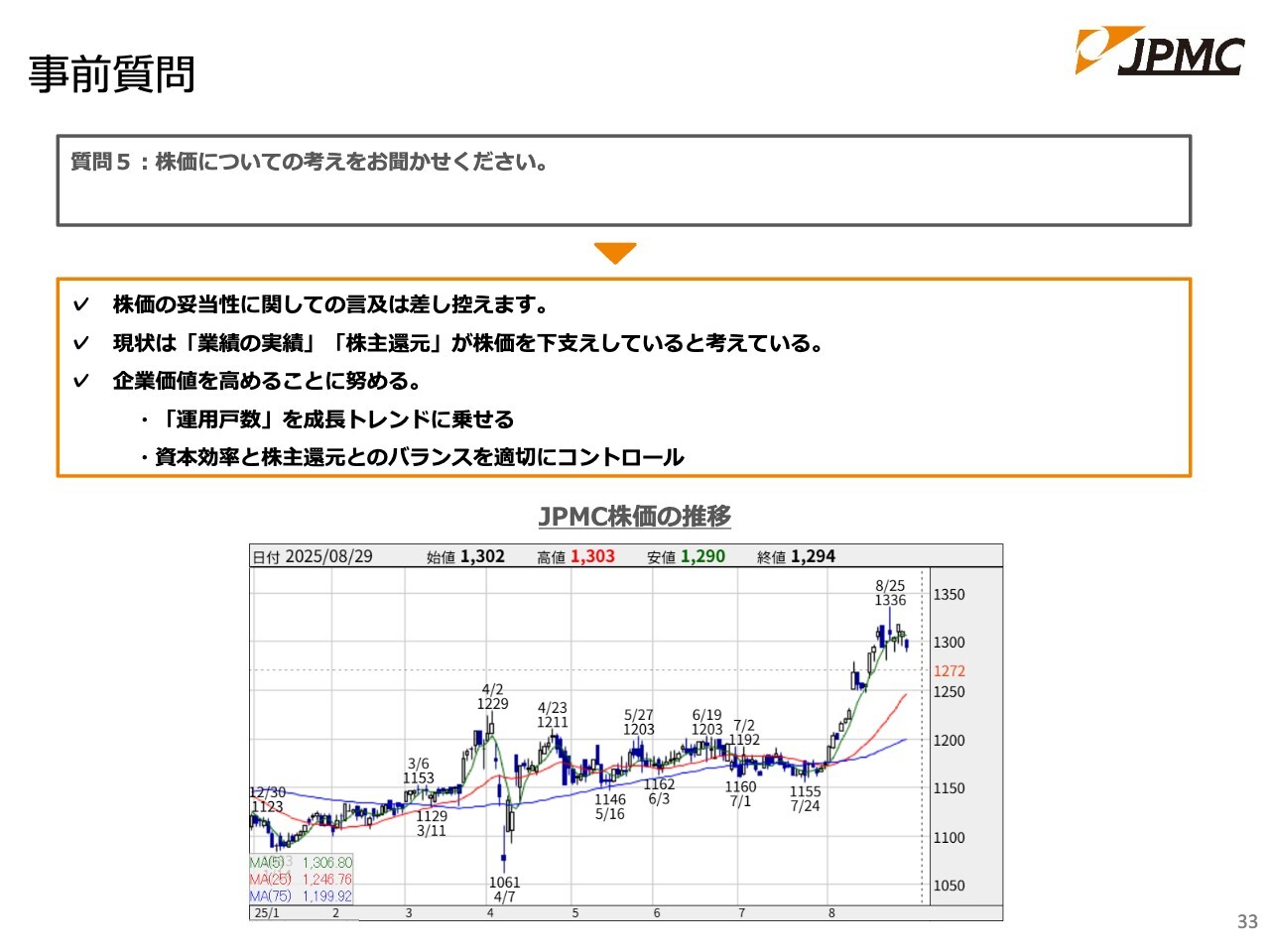Click the 6/3 1162 chart label
The height and width of the screenshot is (952, 1270).
pos(659,791)
